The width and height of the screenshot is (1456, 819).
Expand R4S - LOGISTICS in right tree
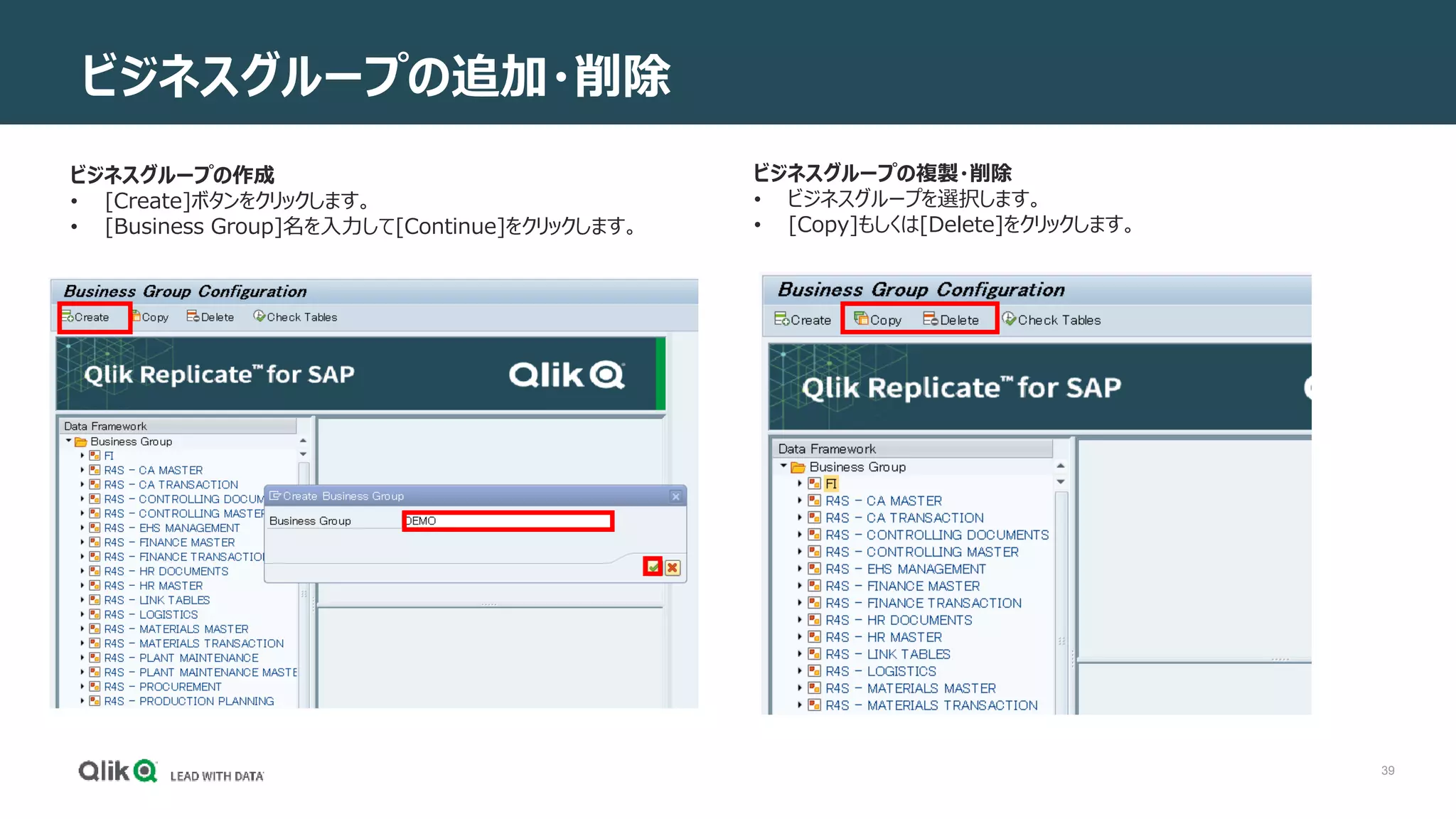800,671
